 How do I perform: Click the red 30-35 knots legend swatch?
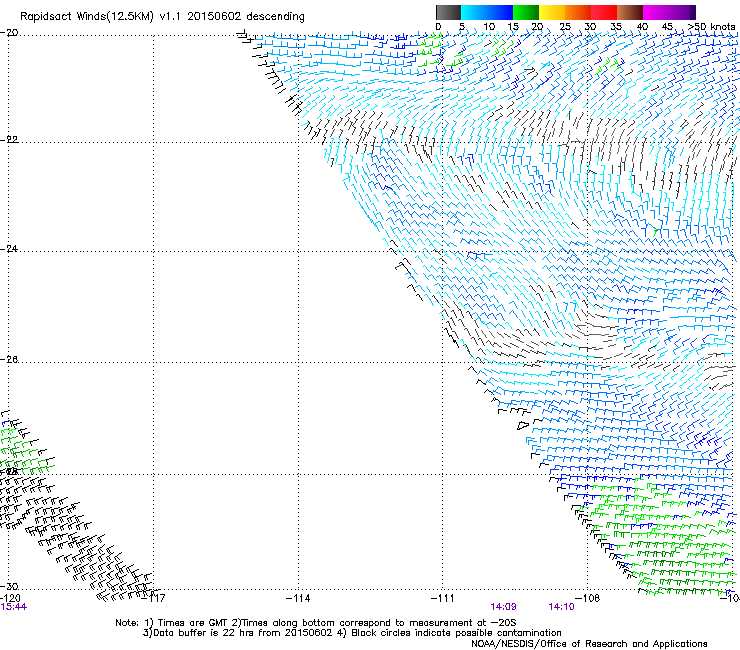[604, 12]
